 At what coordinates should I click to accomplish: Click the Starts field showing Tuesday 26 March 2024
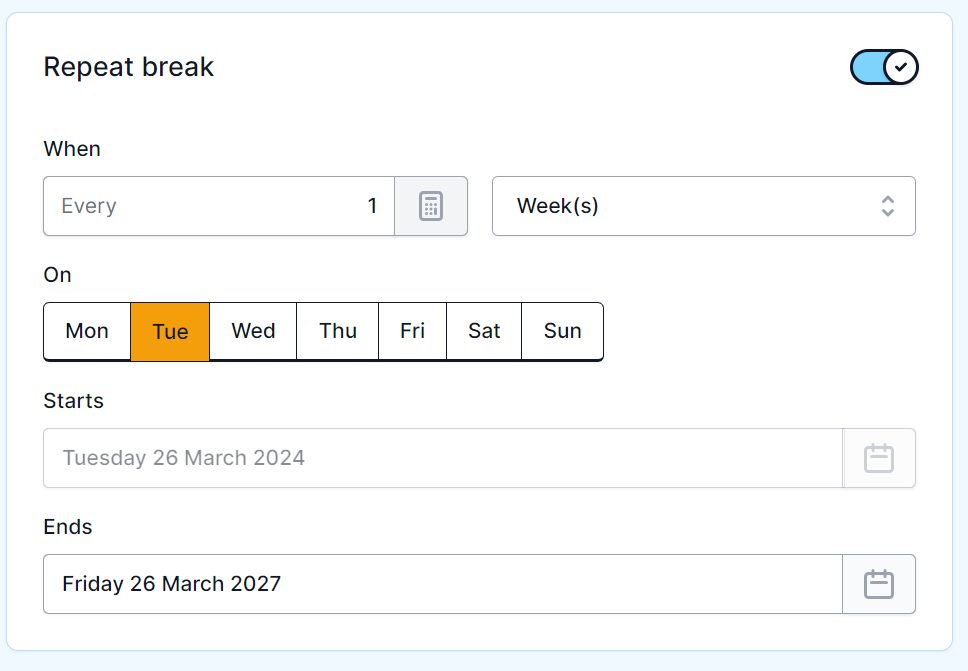tap(443, 458)
